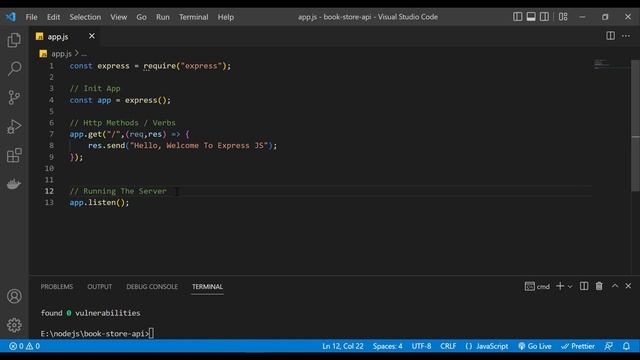Close the terminal panel
640x360 pixels.
[628, 286]
